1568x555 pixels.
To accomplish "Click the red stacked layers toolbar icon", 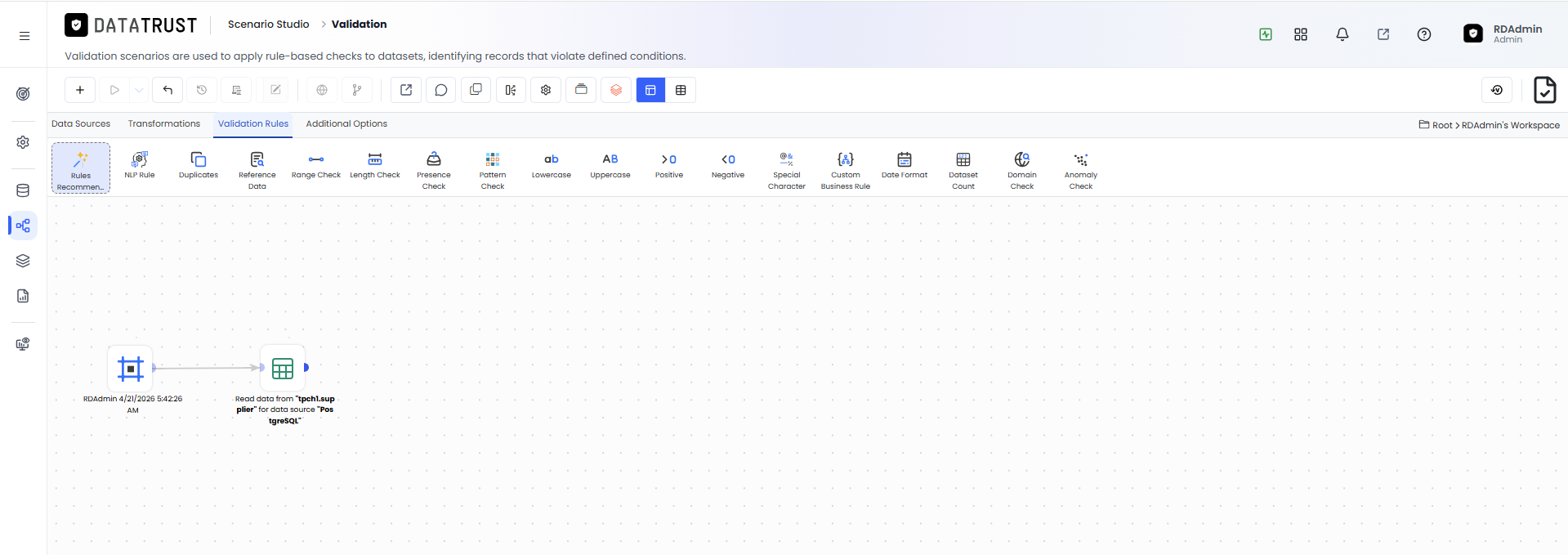I will (x=616, y=90).
